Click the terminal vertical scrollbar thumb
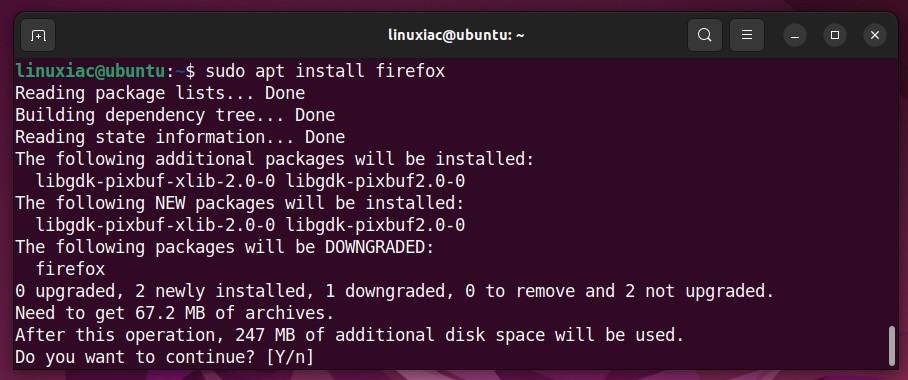 892,346
